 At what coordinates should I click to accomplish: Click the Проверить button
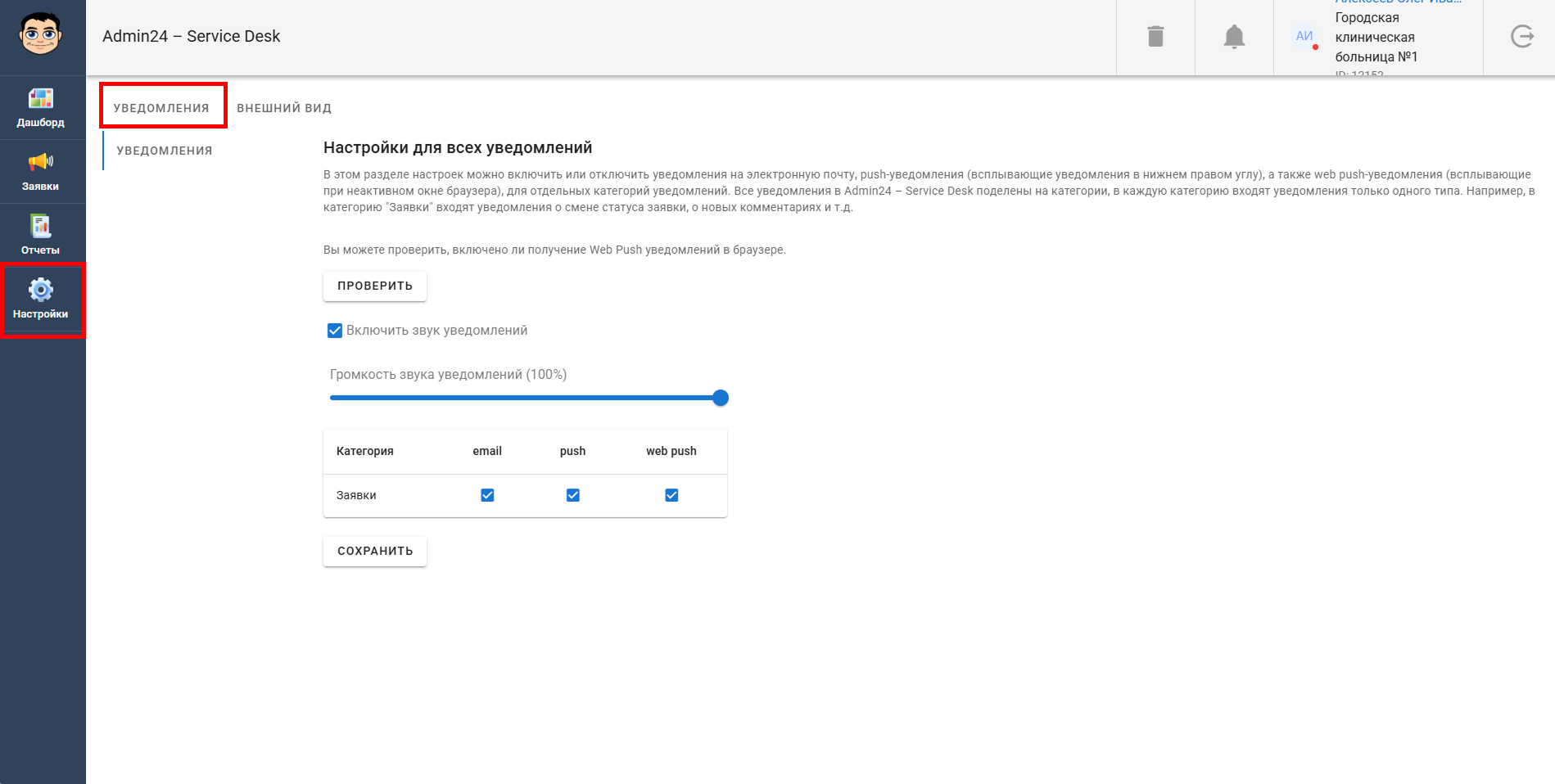click(375, 286)
